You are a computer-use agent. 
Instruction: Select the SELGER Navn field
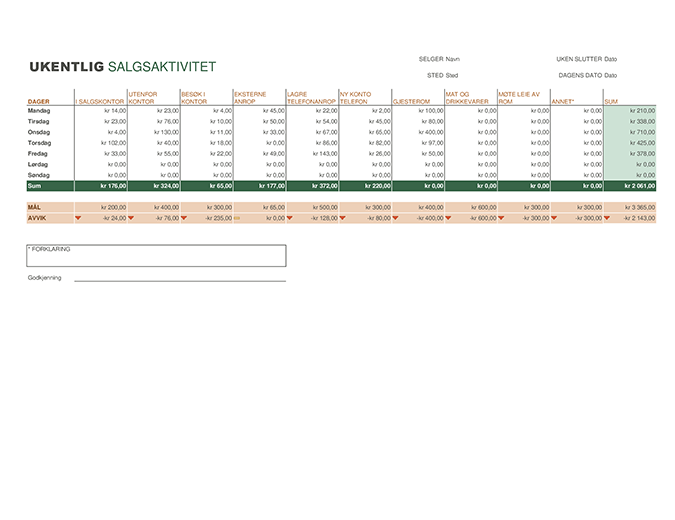click(439, 59)
